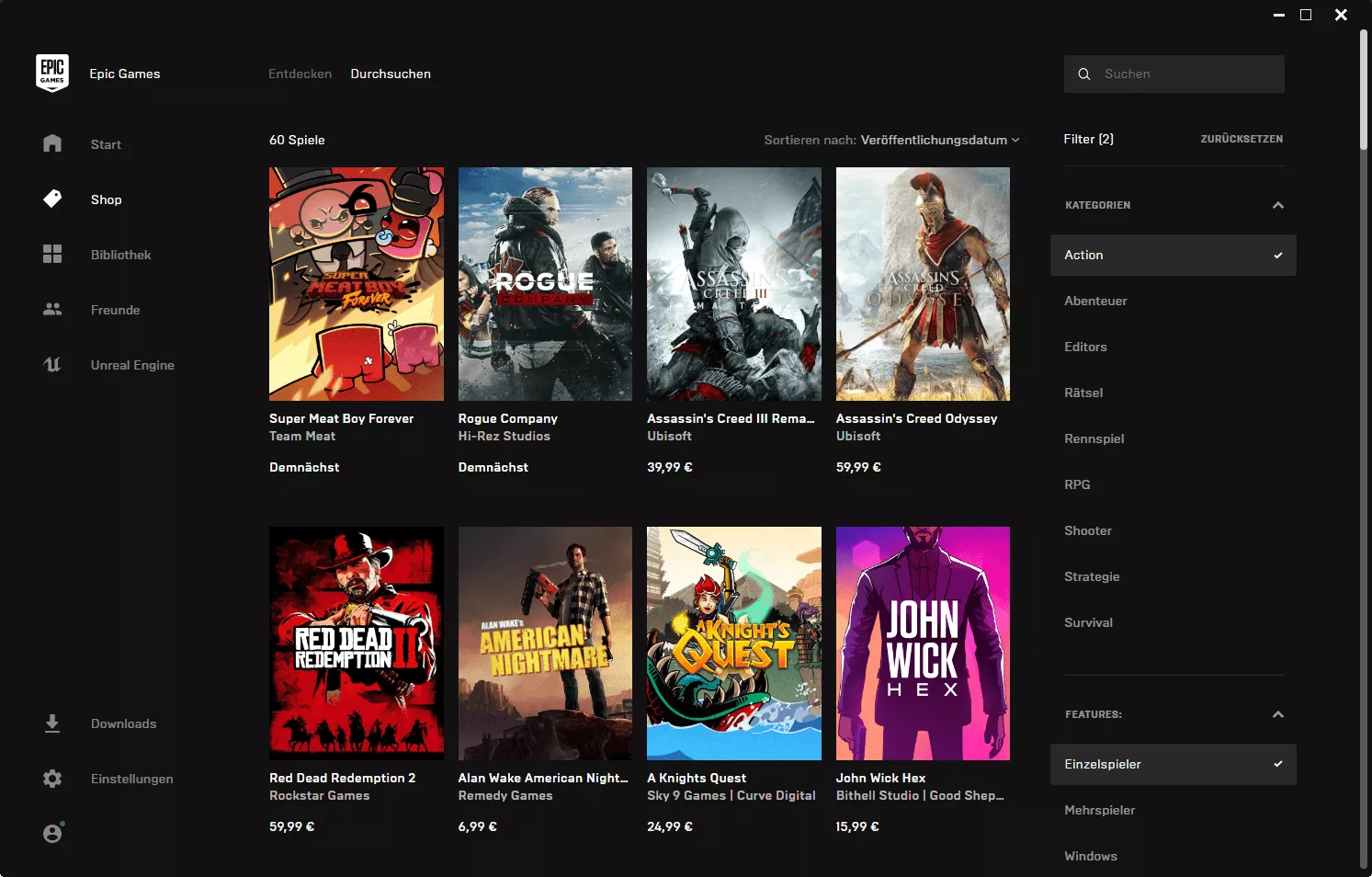Screen dimensions: 1372x877
Task: Click the Epic Games sidebar title
Action: pos(125,74)
